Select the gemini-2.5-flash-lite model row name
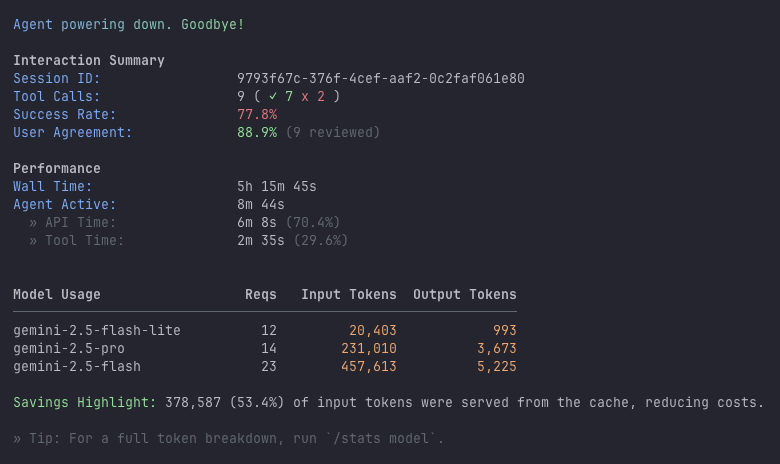This screenshot has height=464, width=780. click(97, 330)
